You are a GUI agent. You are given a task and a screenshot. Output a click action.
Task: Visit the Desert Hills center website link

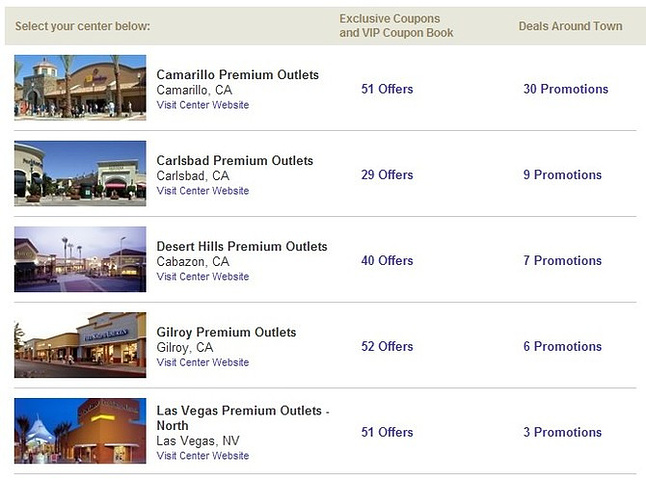point(203,276)
